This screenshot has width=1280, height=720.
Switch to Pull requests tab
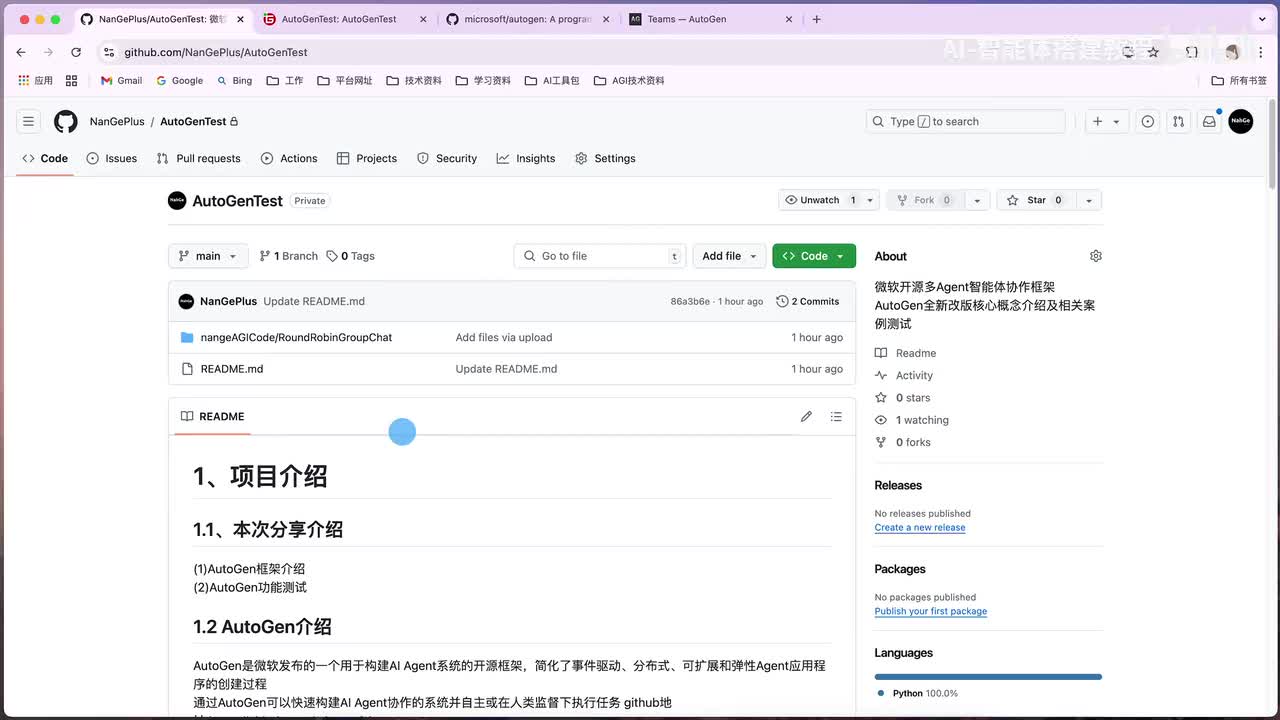[x=199, y=158]
